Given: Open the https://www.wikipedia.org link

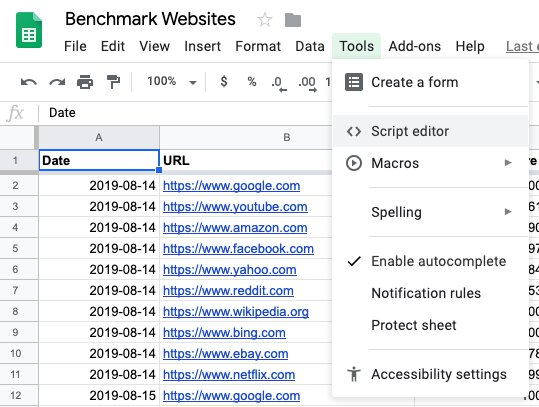Looking at the screenshot, I should (236, 312).
